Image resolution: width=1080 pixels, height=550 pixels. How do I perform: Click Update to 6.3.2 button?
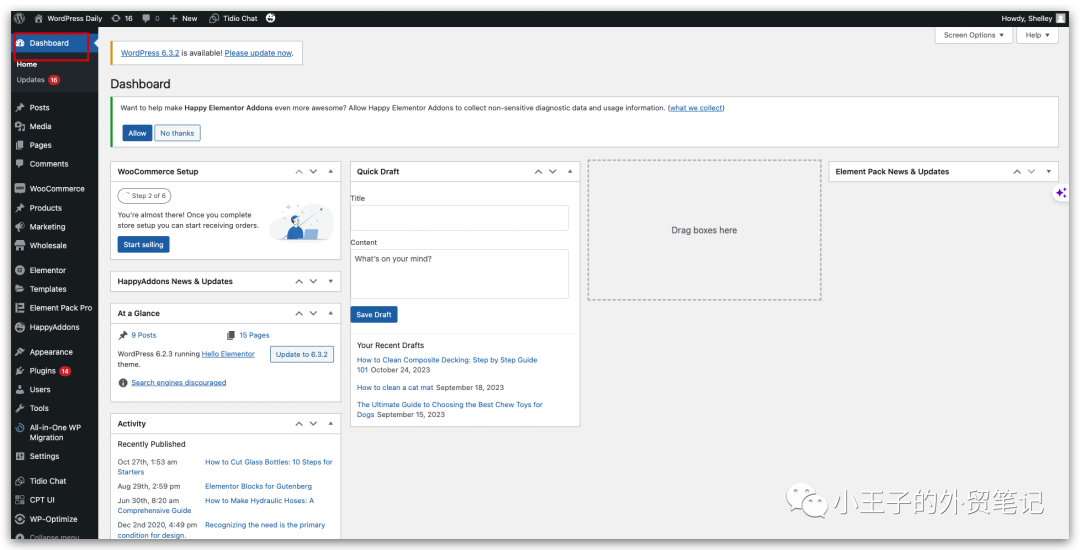click(302, 355)
